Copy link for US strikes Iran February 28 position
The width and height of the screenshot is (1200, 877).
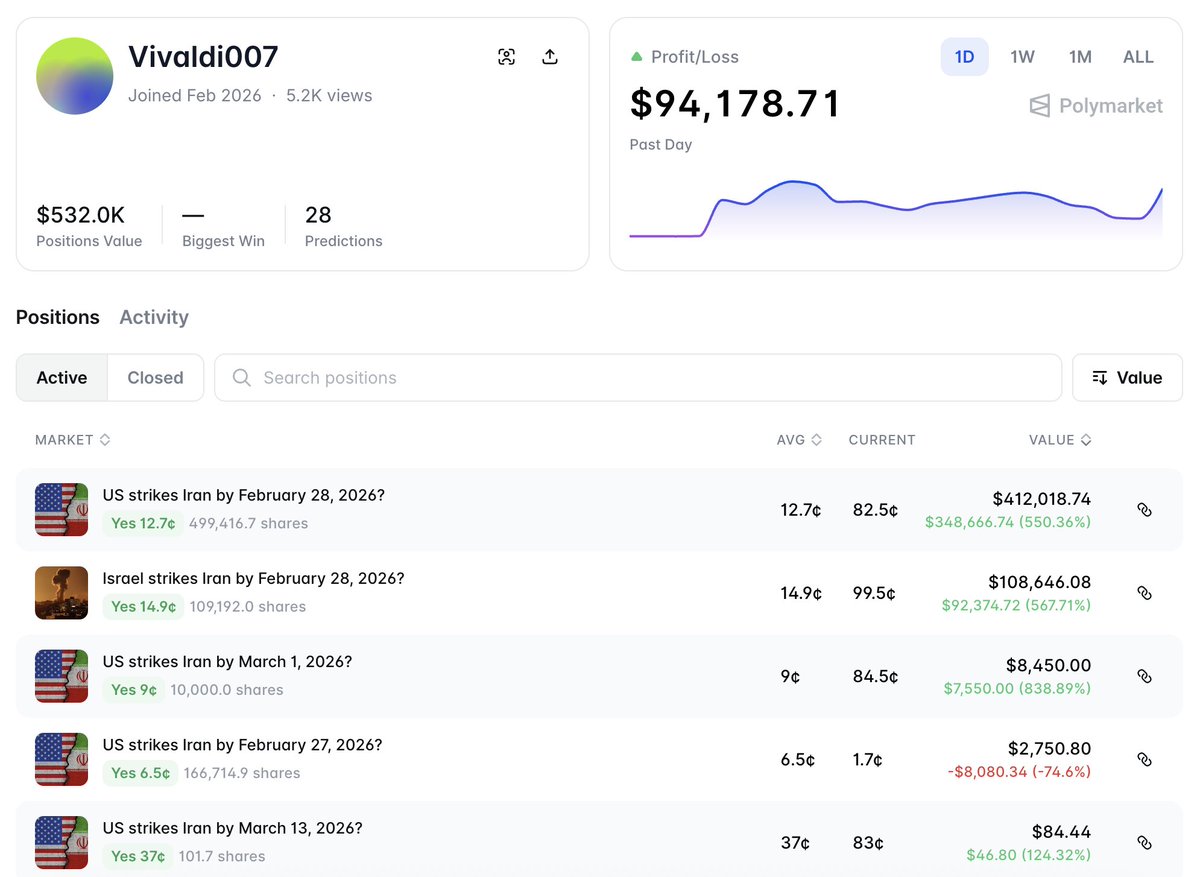click(1144, 510)
